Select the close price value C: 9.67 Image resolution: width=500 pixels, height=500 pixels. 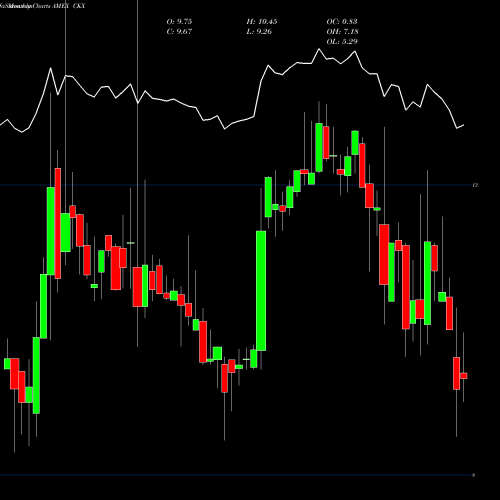(x=179, y=32)
